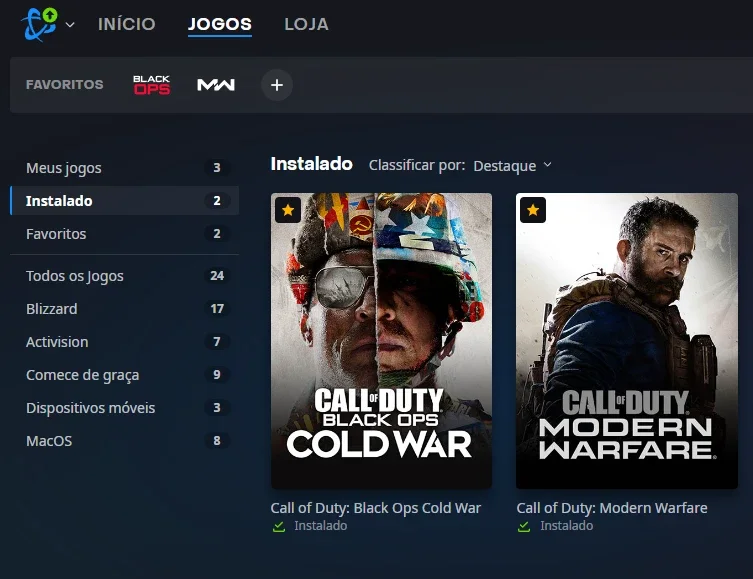753x579 pixels.
Task: Click the Classificar por label
Action: point(417,165)
